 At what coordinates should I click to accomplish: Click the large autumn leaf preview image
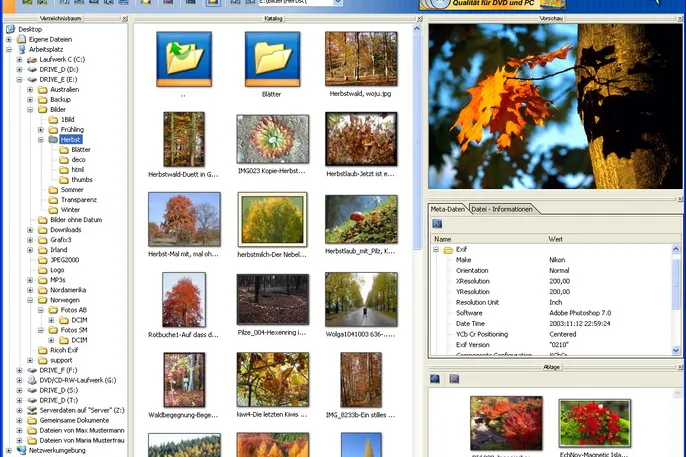[555, 106]
